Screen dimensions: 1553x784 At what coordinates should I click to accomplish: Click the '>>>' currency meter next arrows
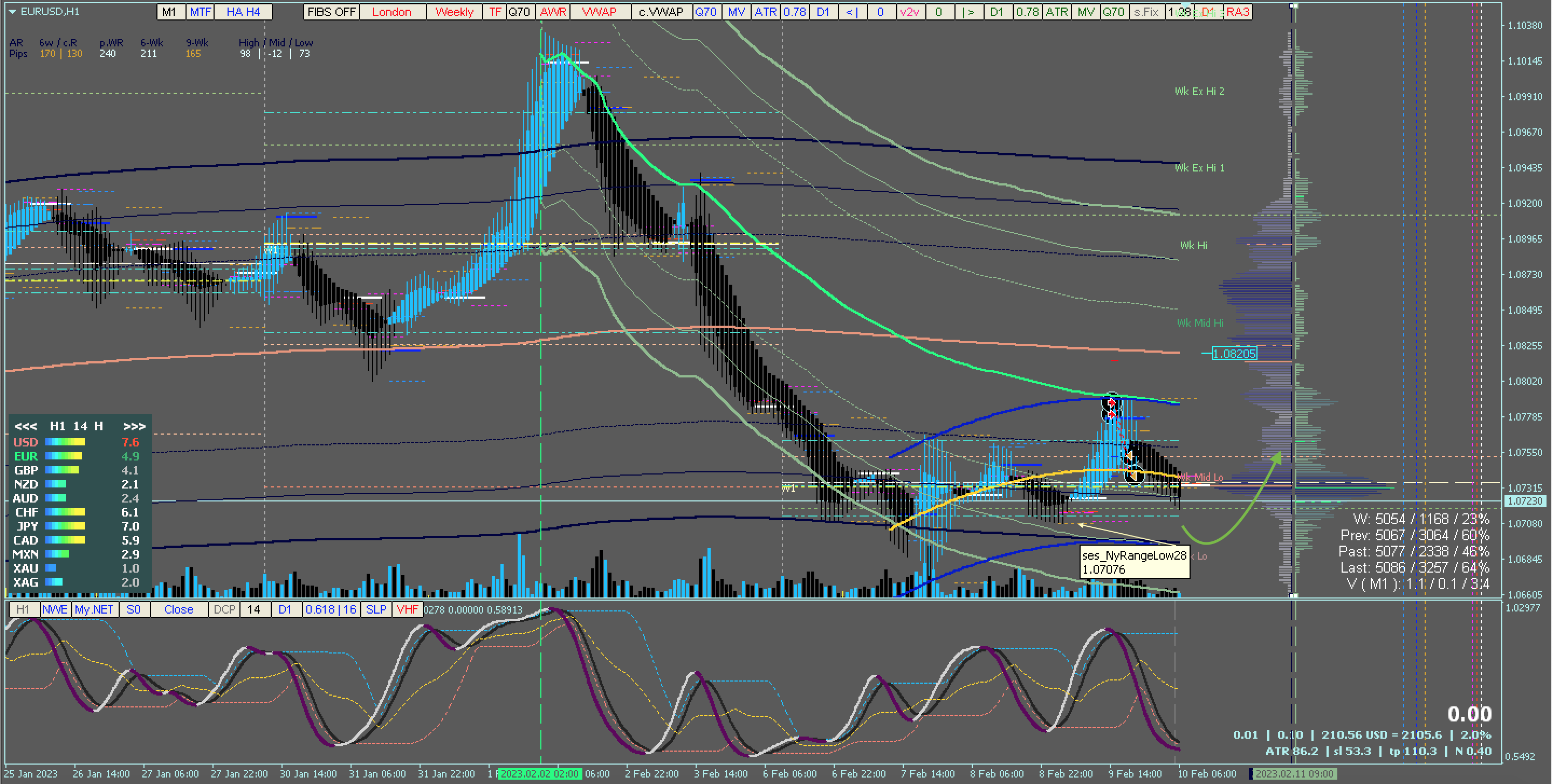[134, 426]
